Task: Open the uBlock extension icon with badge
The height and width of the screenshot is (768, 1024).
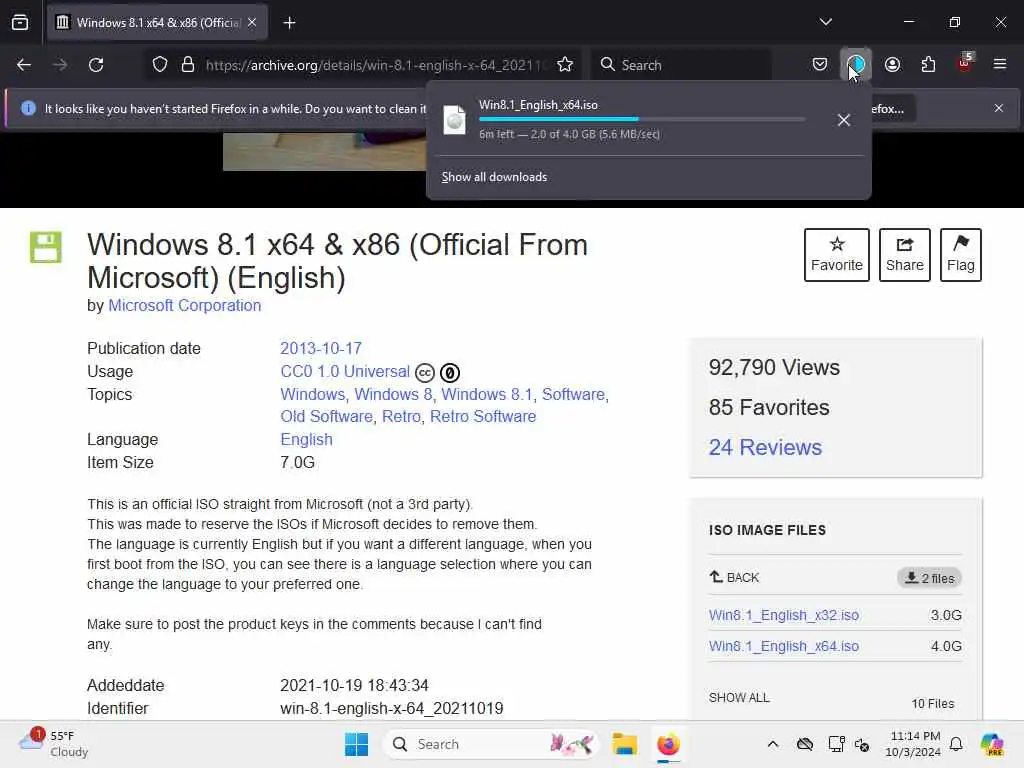Action: point(965,63)
